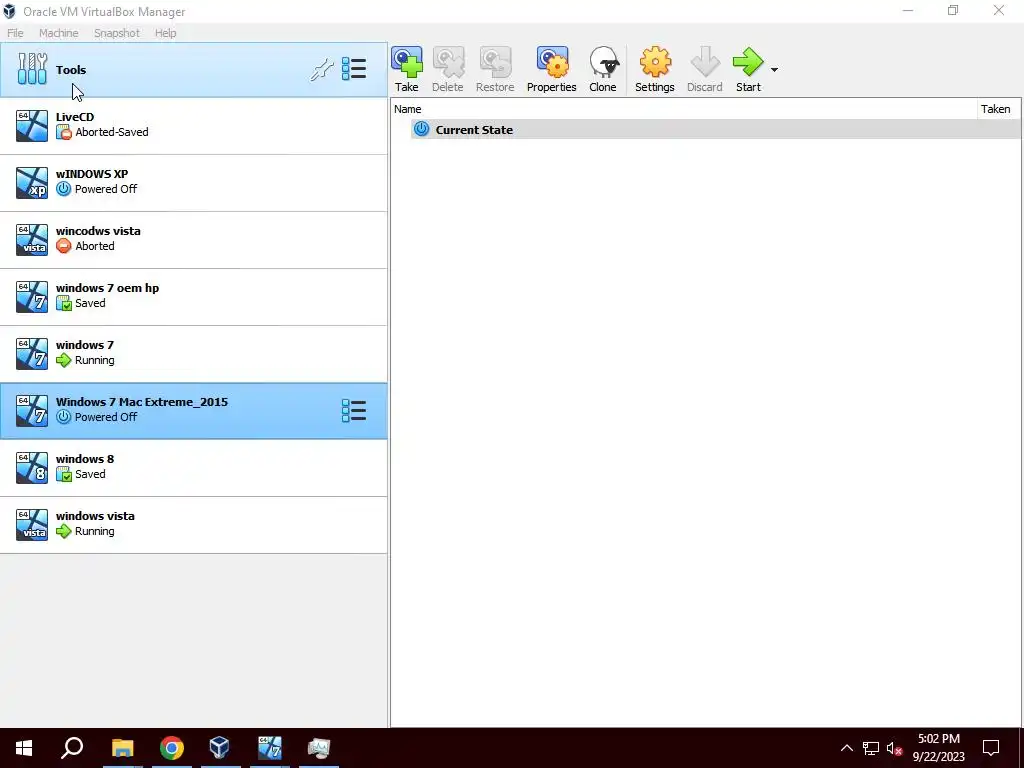Start the selected VM with green arrow
Image resolution: width=1024 pixels, height=768 pixels.
point(748,69)
